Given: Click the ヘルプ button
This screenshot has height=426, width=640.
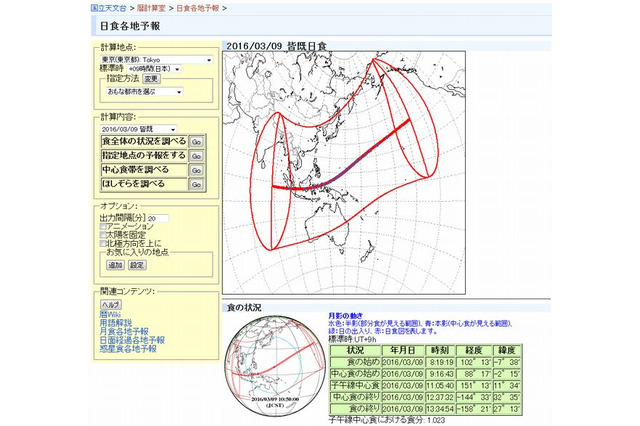Looking at the screenshot, I should (x=111, y=304).
